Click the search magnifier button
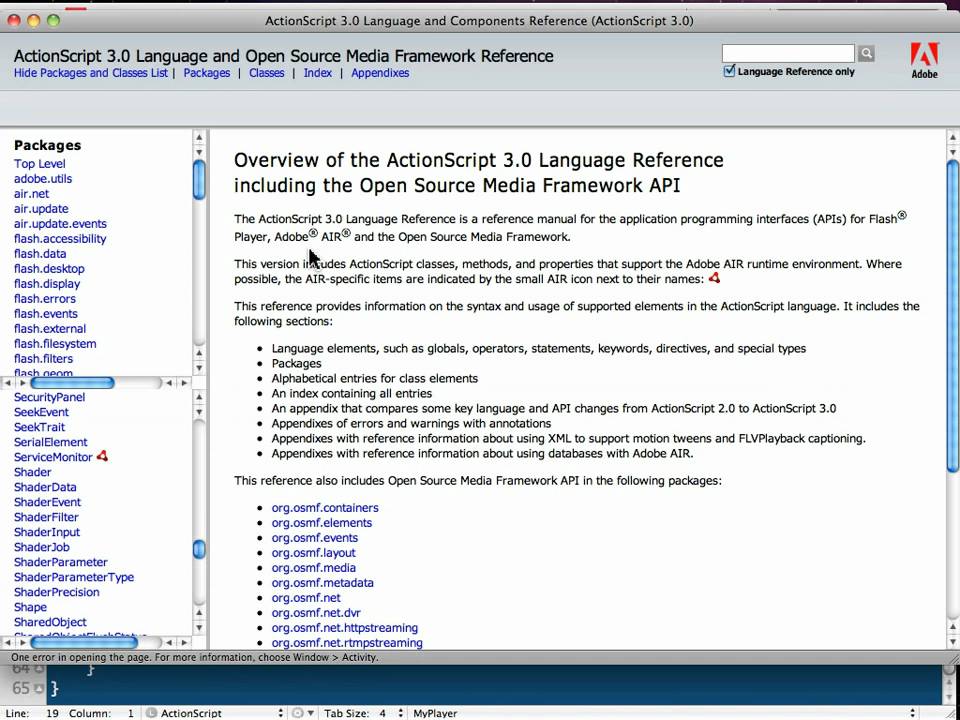Image resolution: width=960 pixels, height=720 pixels. 866,53
